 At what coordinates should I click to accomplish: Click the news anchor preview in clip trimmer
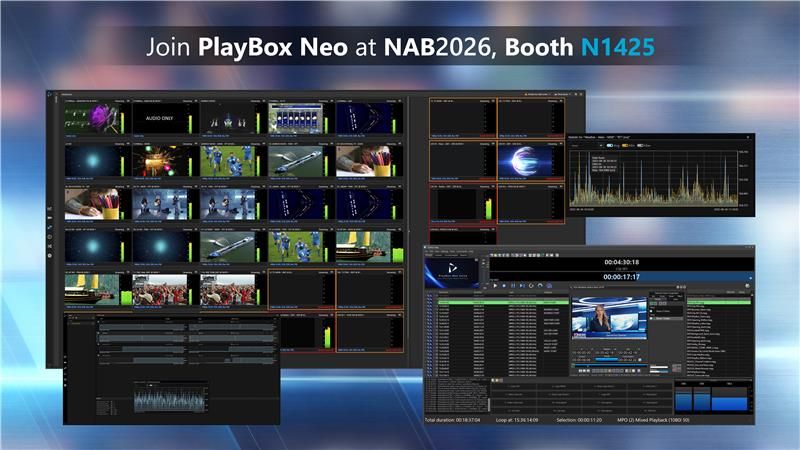coord(609,318)
